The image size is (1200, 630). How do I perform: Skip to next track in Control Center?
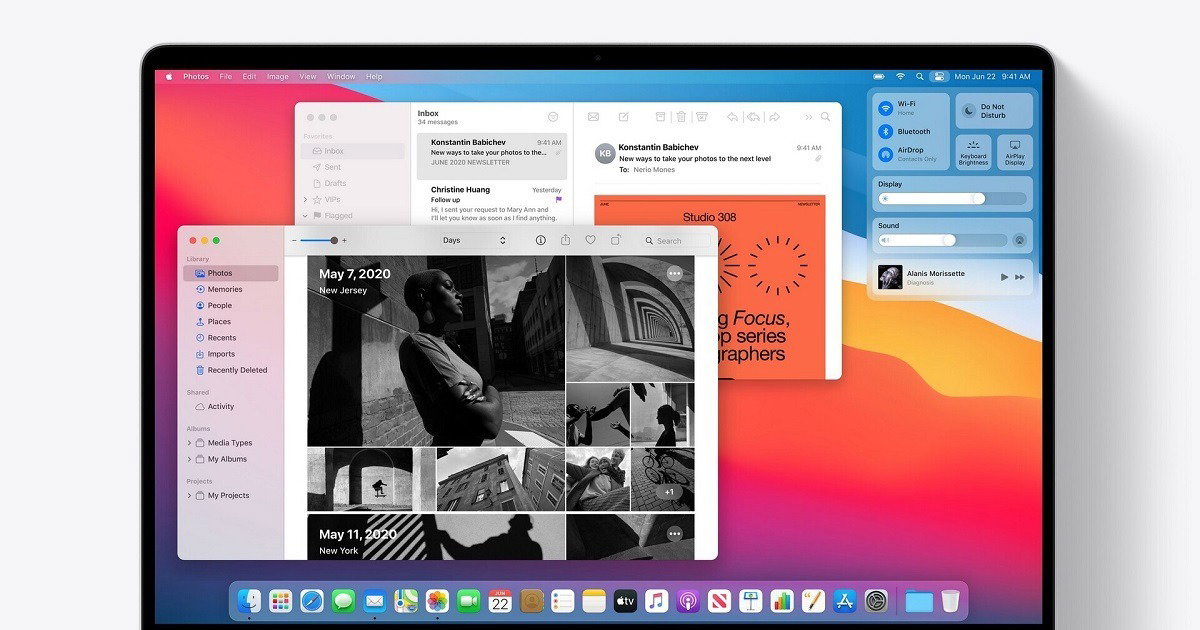tap(1020, 277)
